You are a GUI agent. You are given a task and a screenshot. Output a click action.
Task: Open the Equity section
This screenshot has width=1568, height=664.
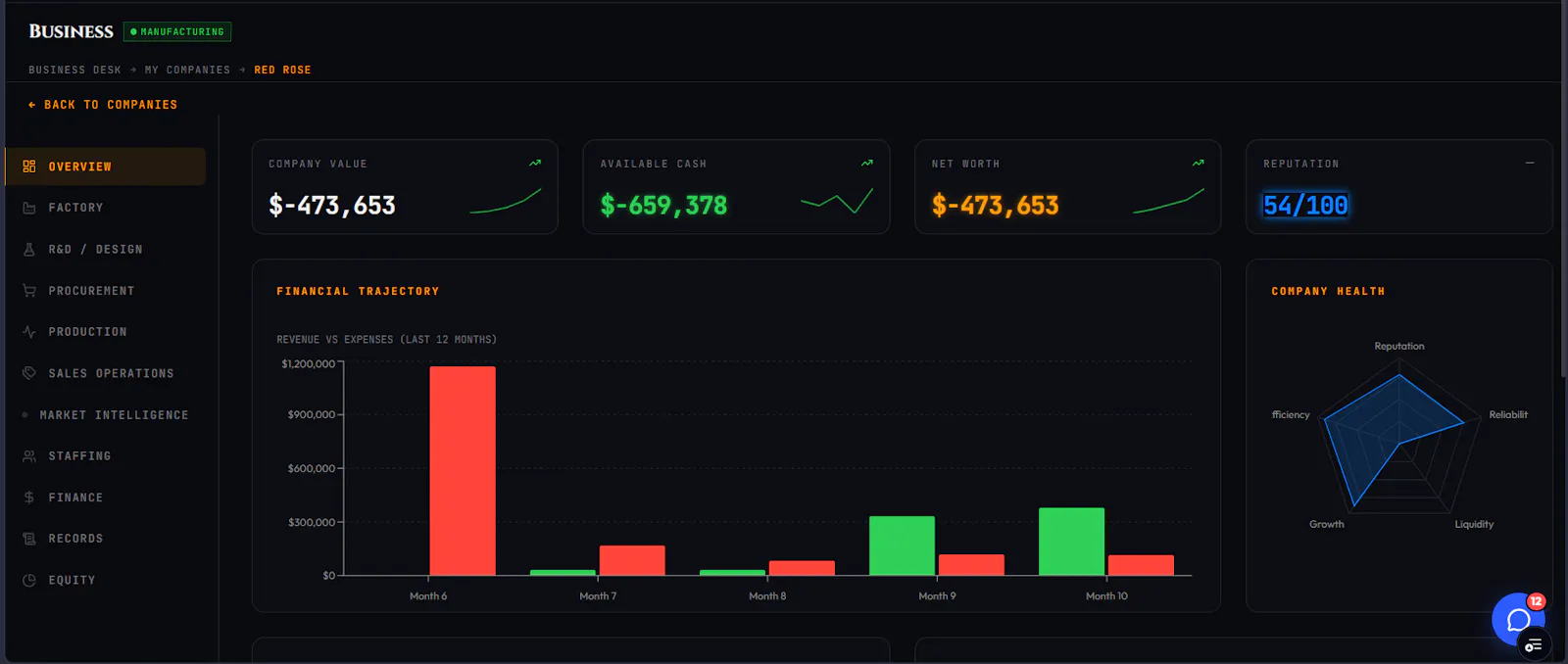106,580
